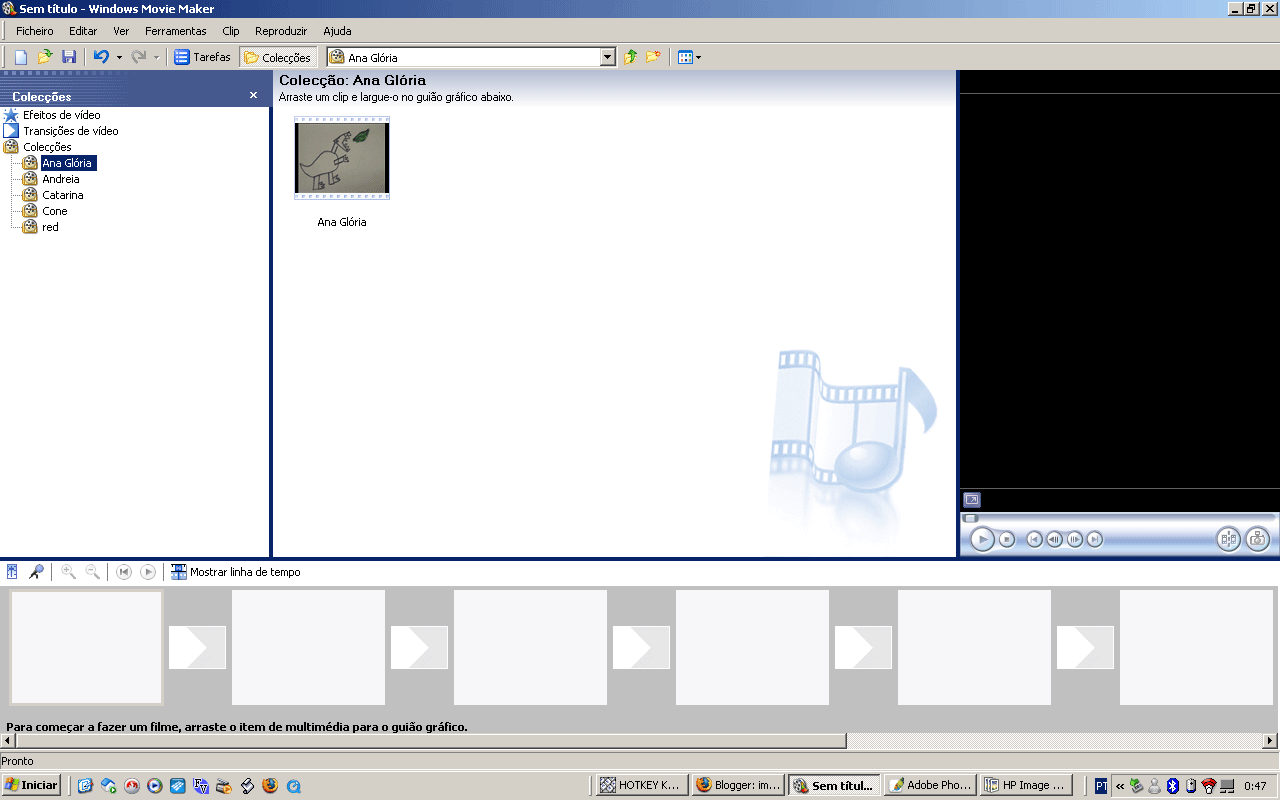Open the collections dropdown showing Ana Glória

608,57
